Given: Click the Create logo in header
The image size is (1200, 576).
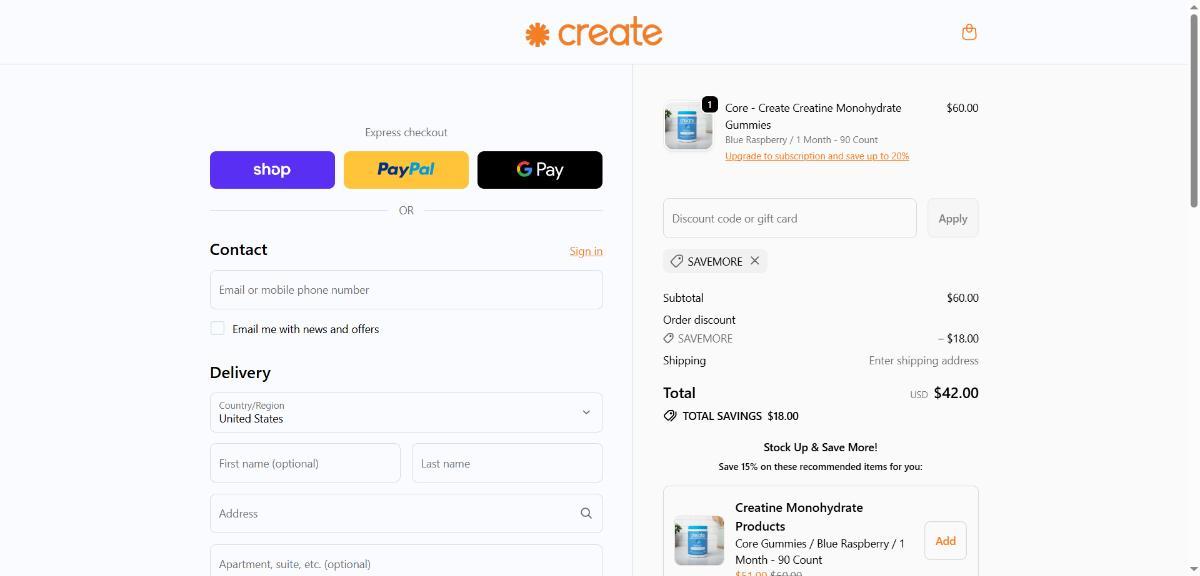Looking at the screenshot, I should coord(594,33).
